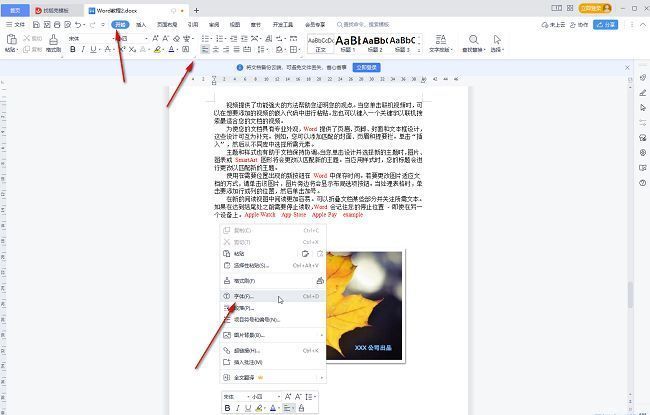The width and height of the screenshot is (650, 415).
Task: Open borders dropdown in ribbon
Action: pos(299,49)
